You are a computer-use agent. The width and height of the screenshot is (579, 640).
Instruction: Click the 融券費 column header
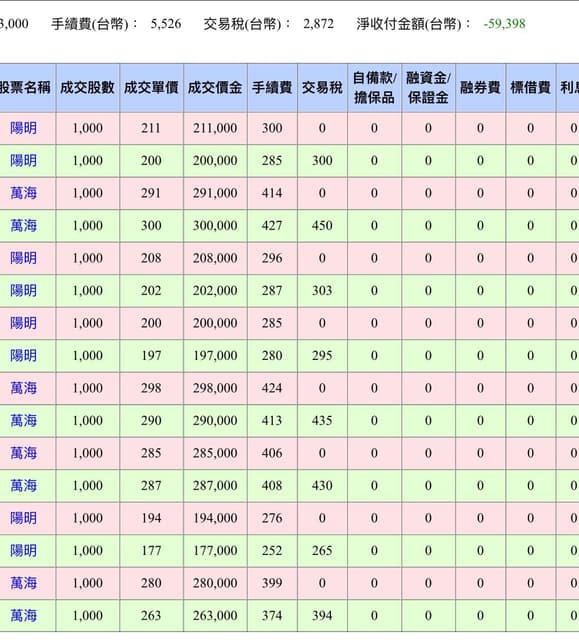pos(480,88)
